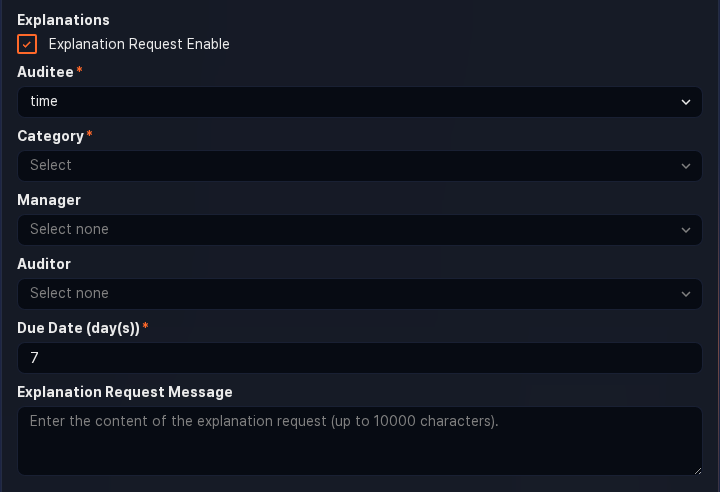
Task: Expand the Auditor list using its chevron
Action: click(686, 294)
